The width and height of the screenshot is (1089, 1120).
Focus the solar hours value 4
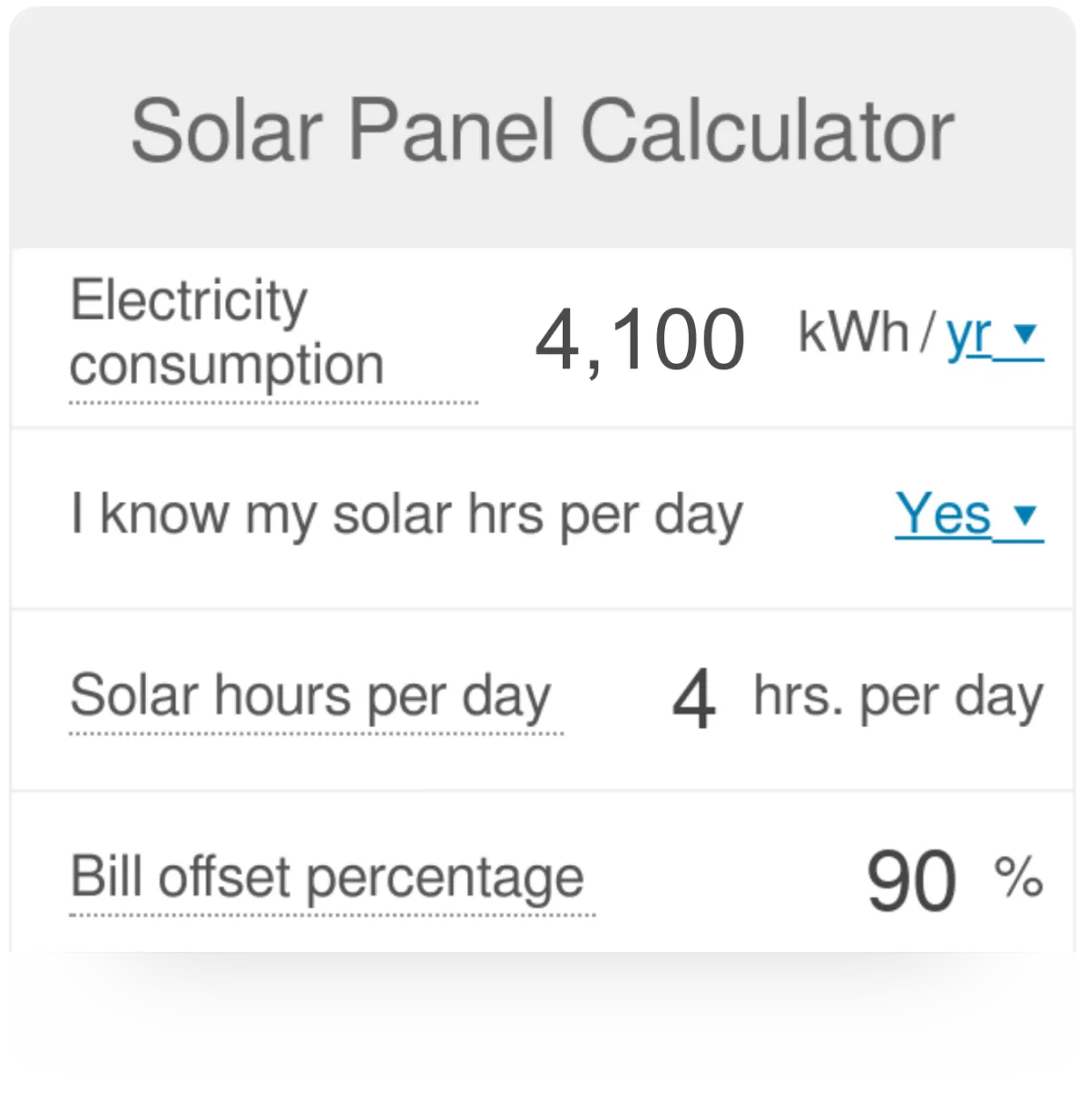[x=693, y=698]
